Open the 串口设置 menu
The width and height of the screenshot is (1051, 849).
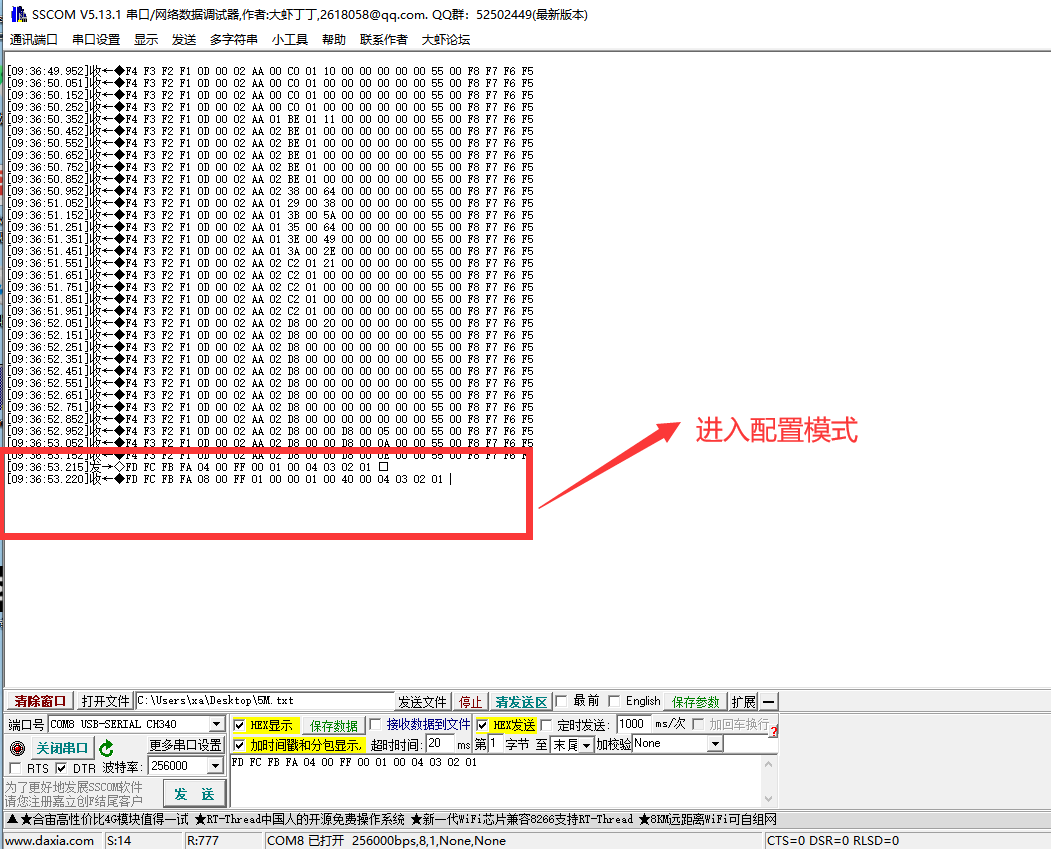pos(96,40)
